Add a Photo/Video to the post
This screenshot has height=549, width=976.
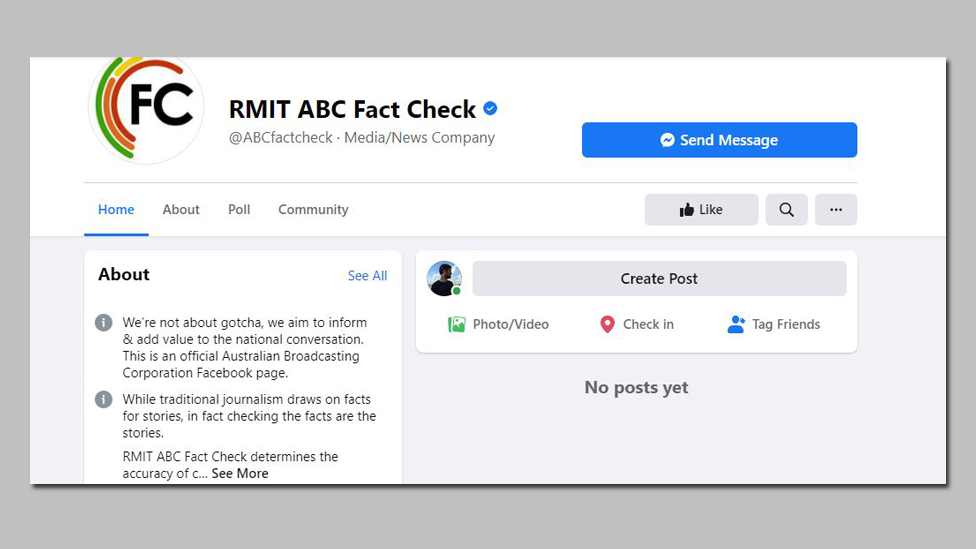coord(499,324)
